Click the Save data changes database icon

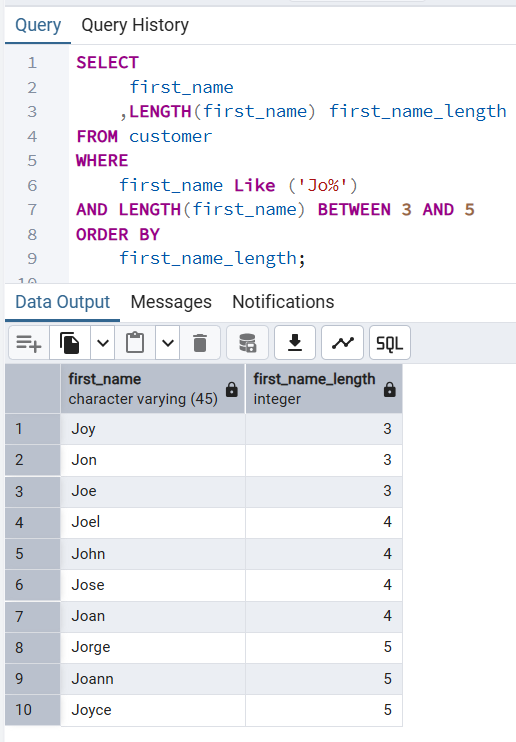click(x=247, y=343)
